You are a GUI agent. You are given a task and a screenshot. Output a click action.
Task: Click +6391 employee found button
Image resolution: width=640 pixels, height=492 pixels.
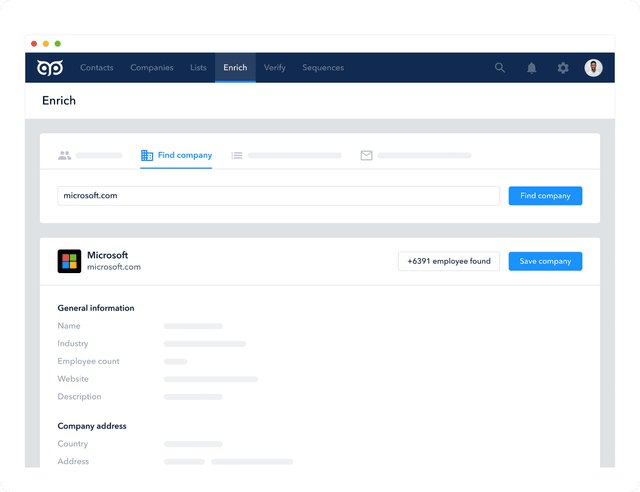click(x=449, y=261)
